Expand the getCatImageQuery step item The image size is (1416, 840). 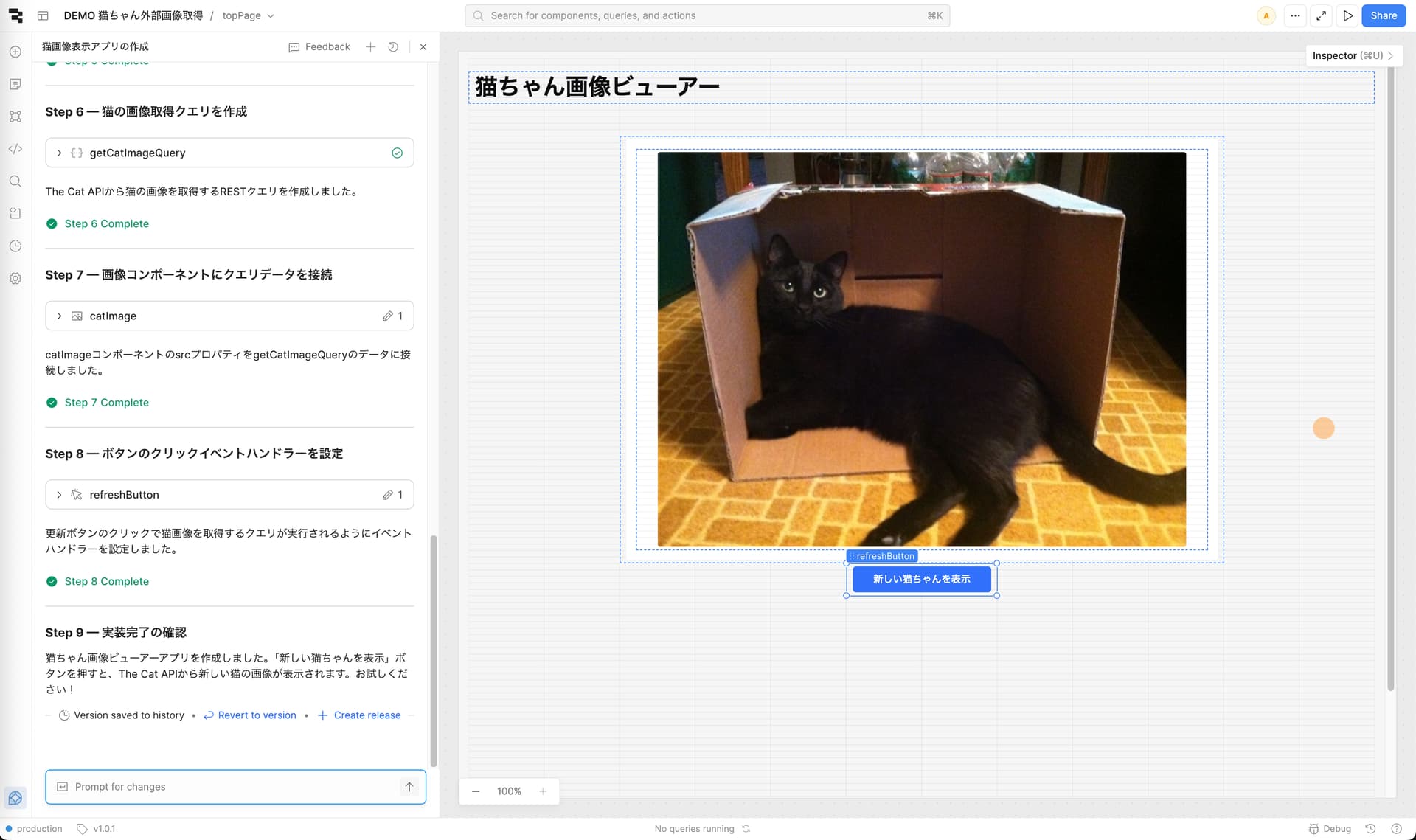[x=60, y=153]
